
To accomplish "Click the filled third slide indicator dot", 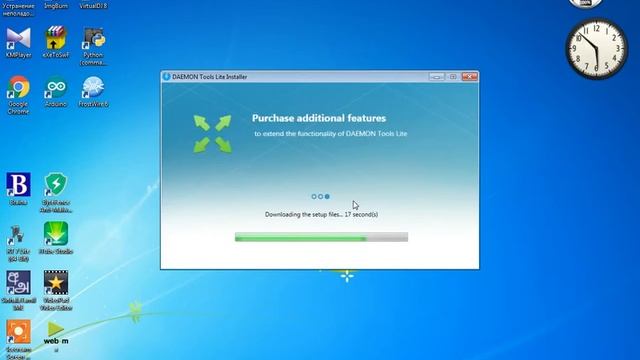I will click(327, 196).
